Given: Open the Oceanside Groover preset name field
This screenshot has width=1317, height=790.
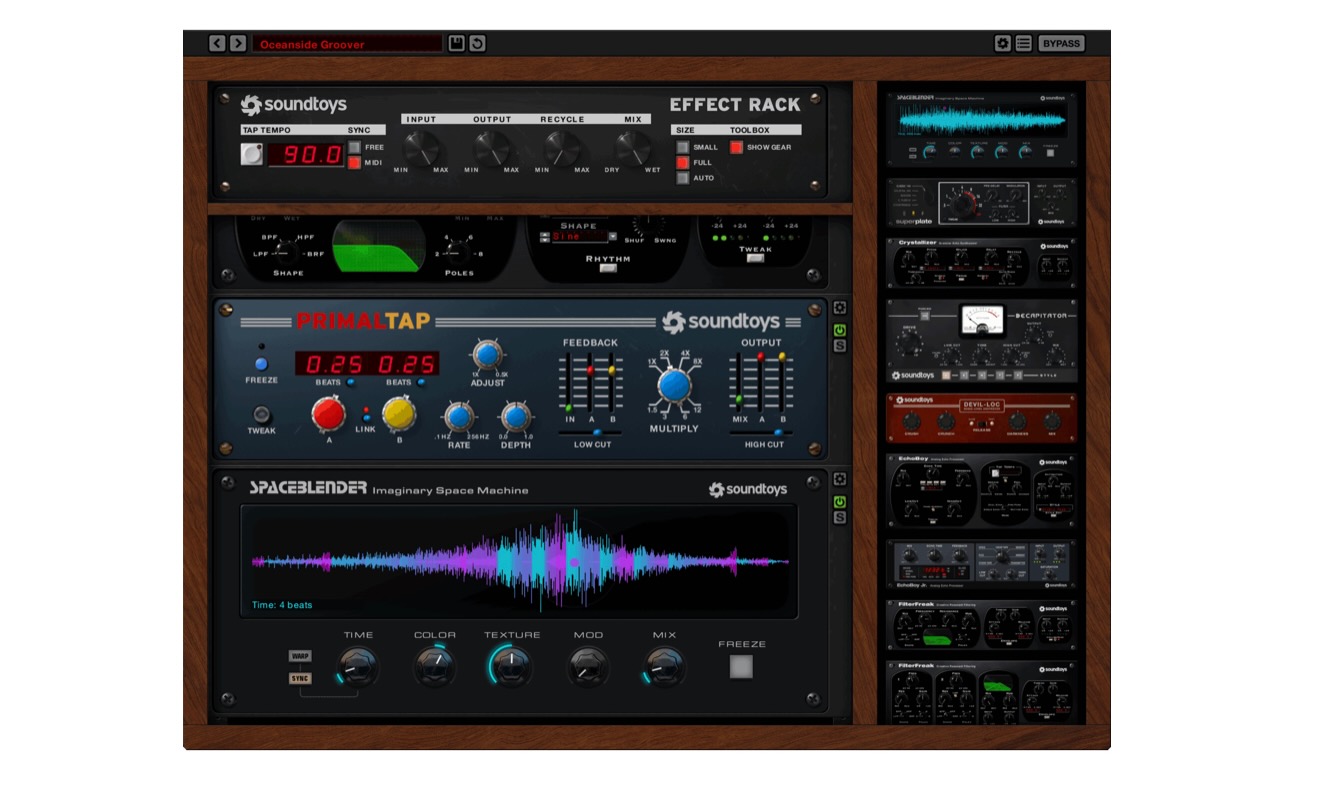Looking at the screenshot, I should point(347,44).
